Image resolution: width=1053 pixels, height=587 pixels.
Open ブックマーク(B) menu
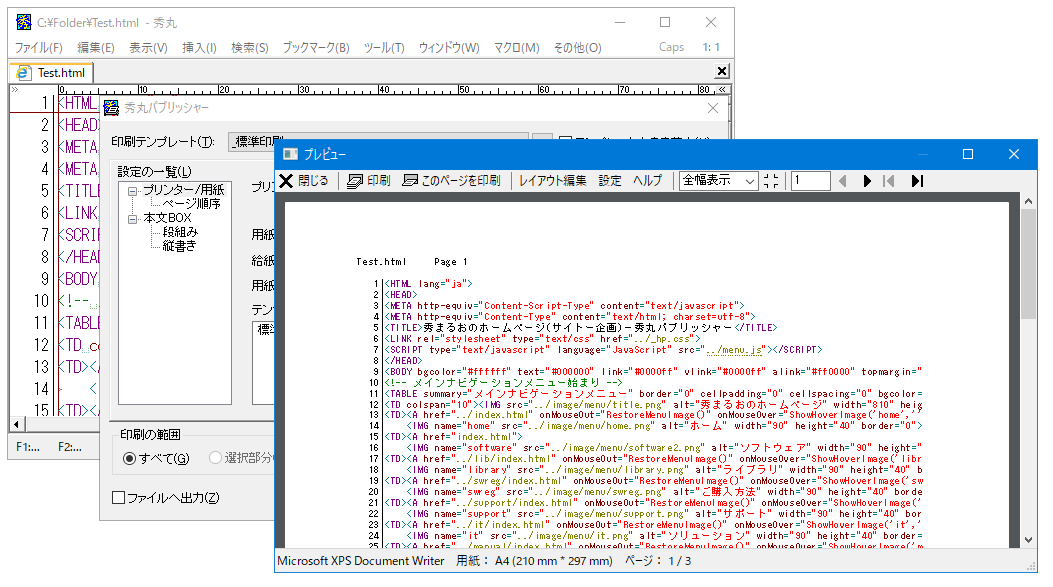click(316, 48)
